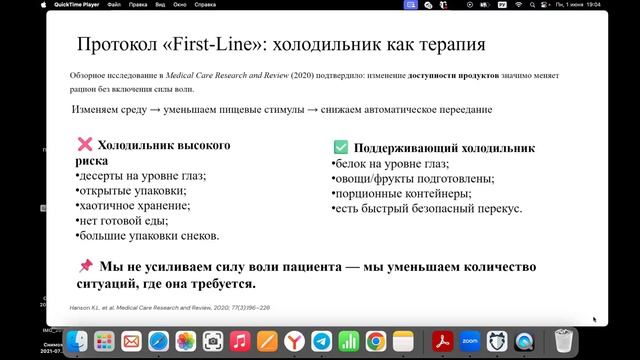
Task: Click 'порционные контейнеры' bullet
Action: pyautogui.click(x=402, y=194)
